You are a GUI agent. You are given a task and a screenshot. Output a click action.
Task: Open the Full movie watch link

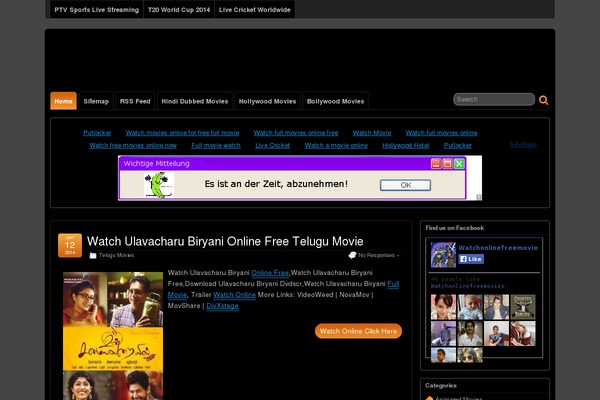[216, 145]
